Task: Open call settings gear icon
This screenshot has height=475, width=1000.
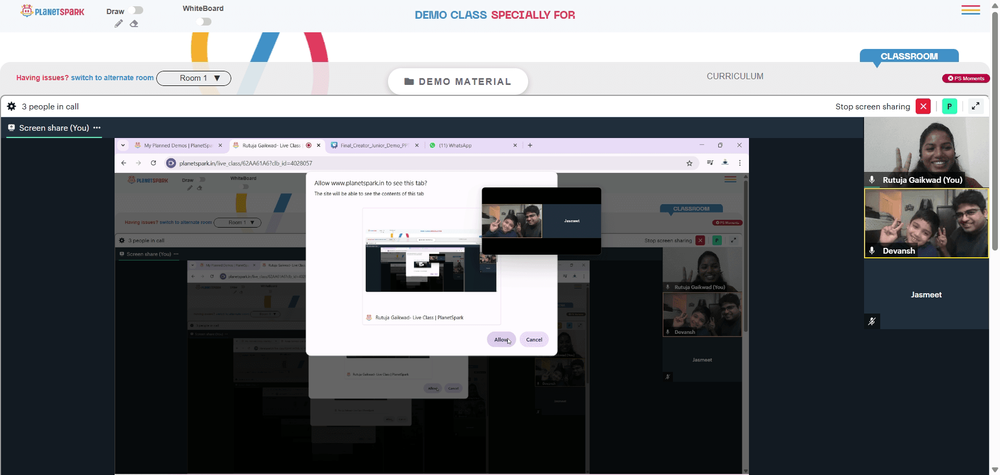Action: tap(11, 106)
